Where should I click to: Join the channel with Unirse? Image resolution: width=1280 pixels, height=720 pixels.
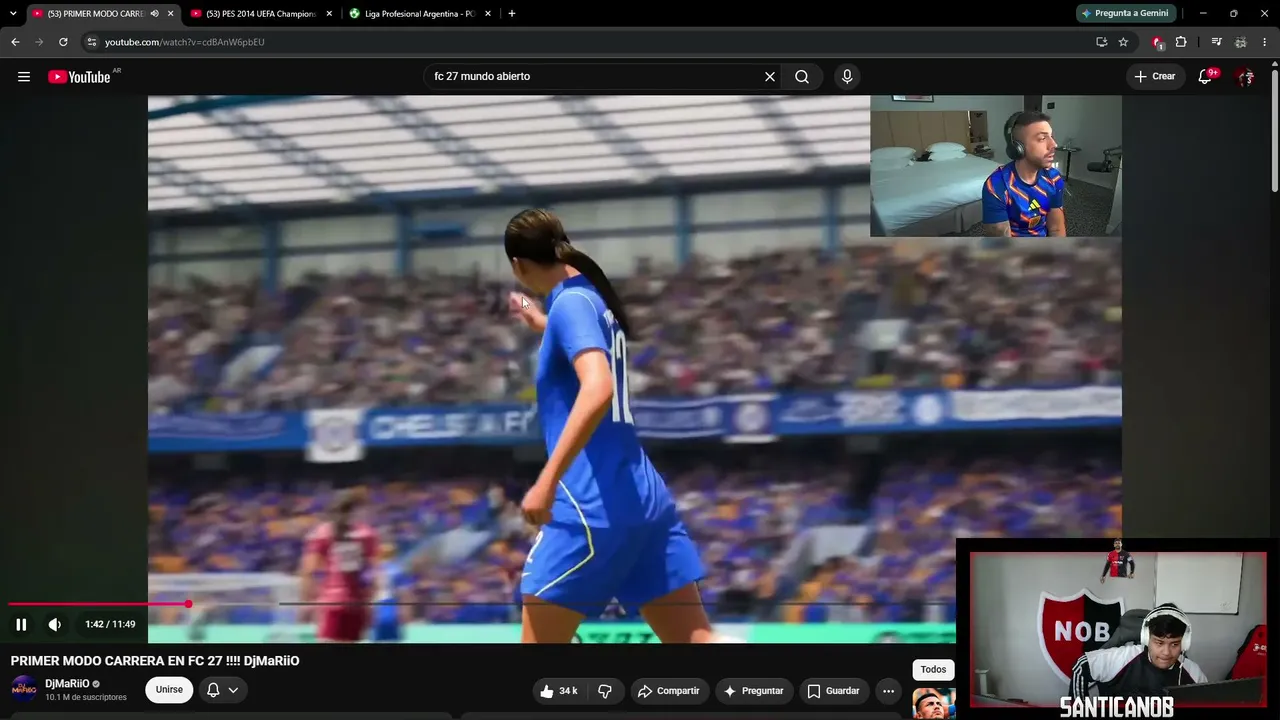[x=169, y=690]
